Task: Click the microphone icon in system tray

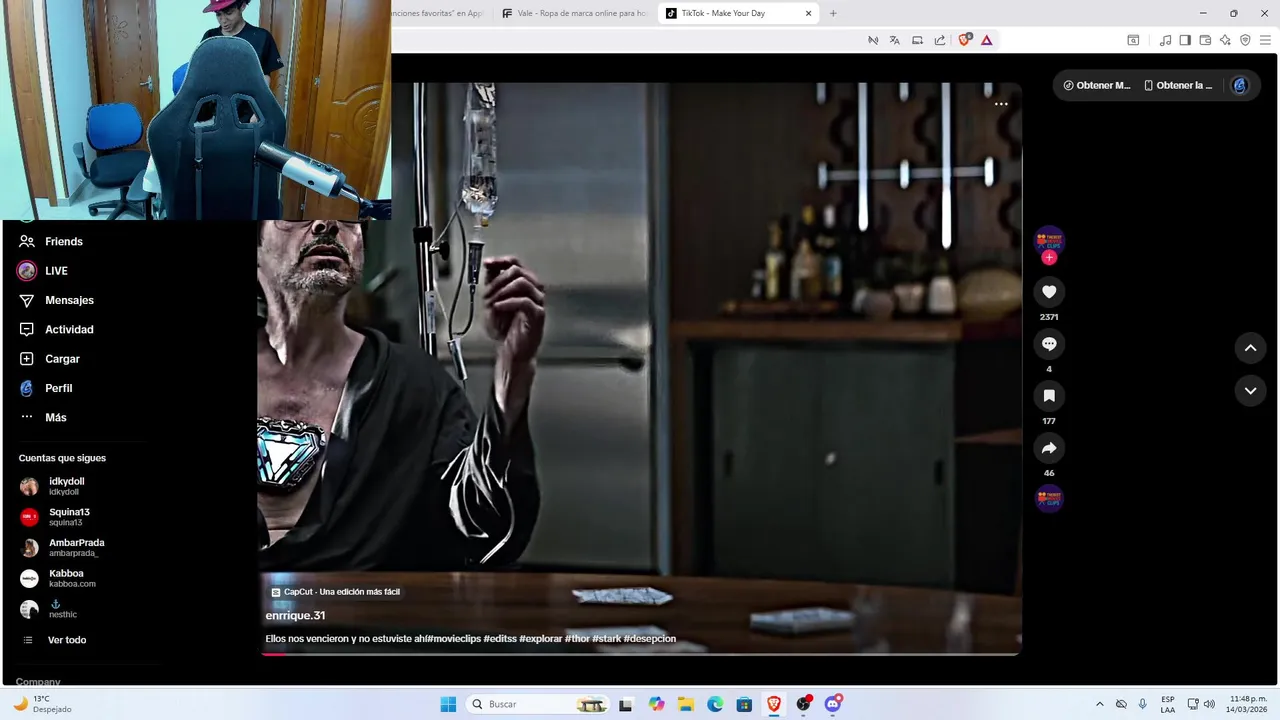Action: (x=1143, y=704)
